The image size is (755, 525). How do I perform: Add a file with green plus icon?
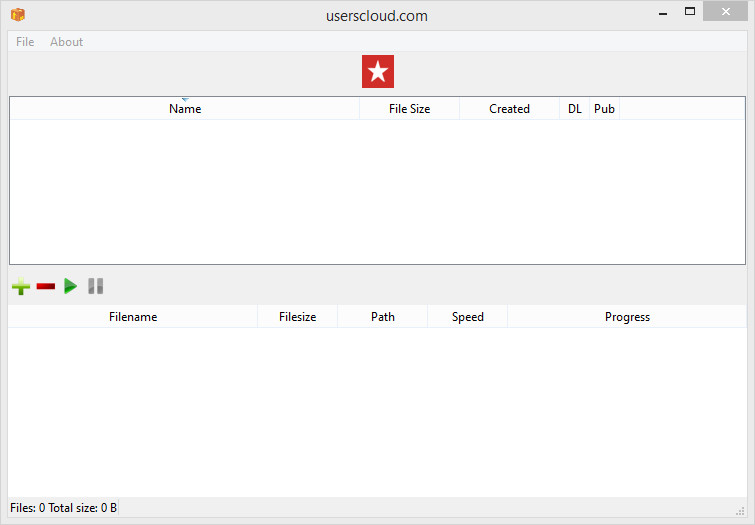[x=21, y=286]
